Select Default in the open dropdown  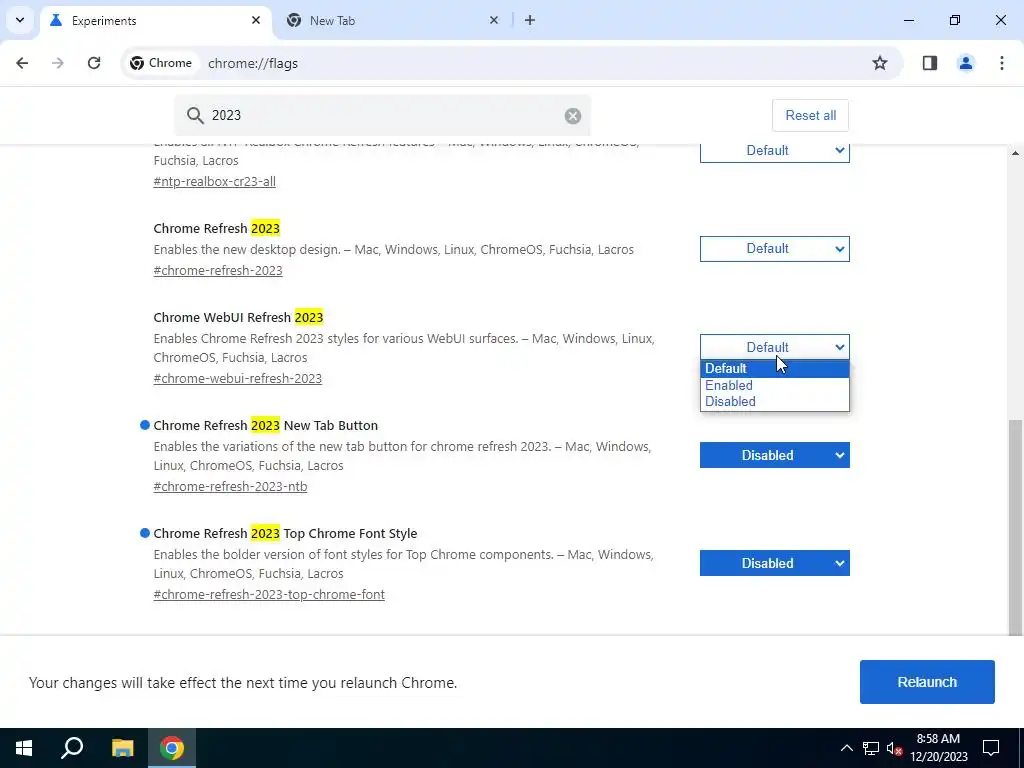[x=775, y=368]
